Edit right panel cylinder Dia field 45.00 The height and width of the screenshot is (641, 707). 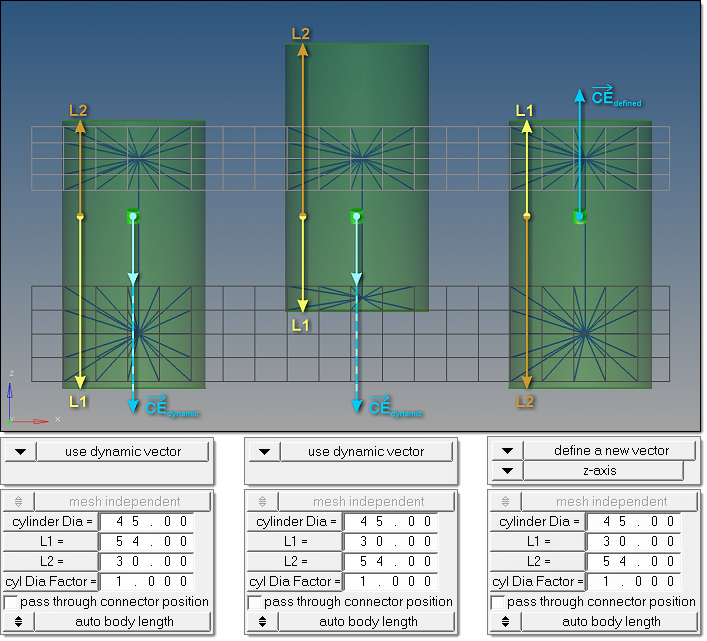[634, 522]
